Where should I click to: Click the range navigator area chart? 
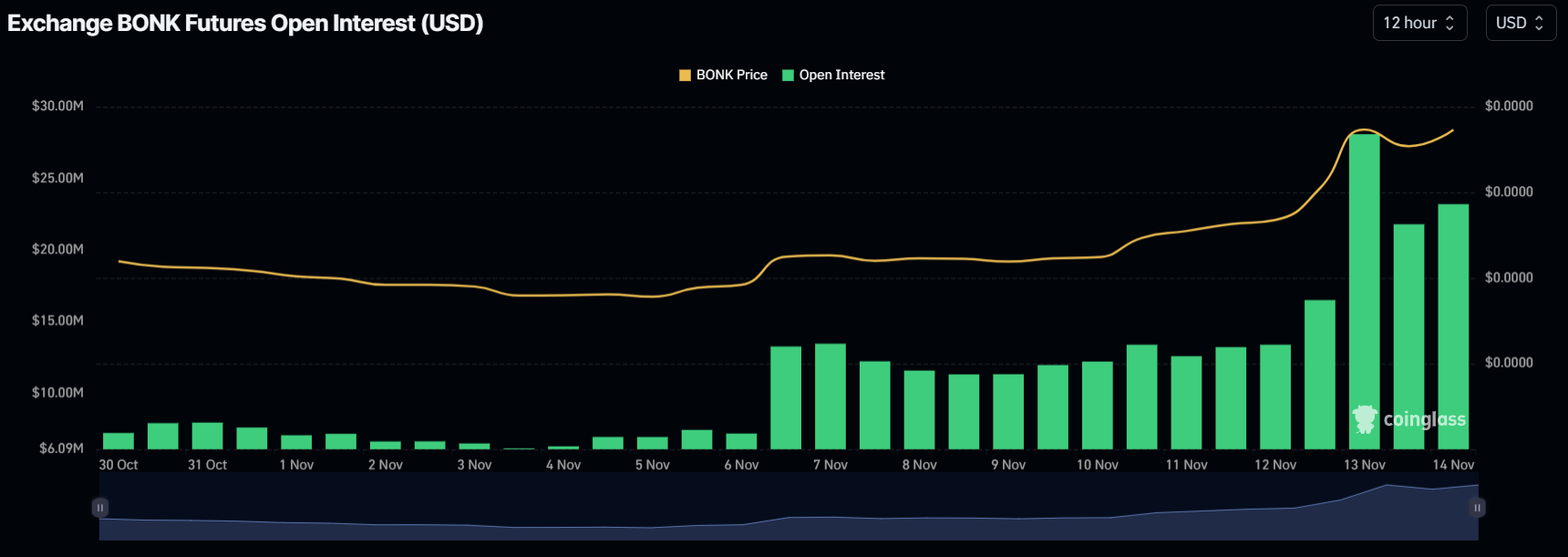[789, 507]
